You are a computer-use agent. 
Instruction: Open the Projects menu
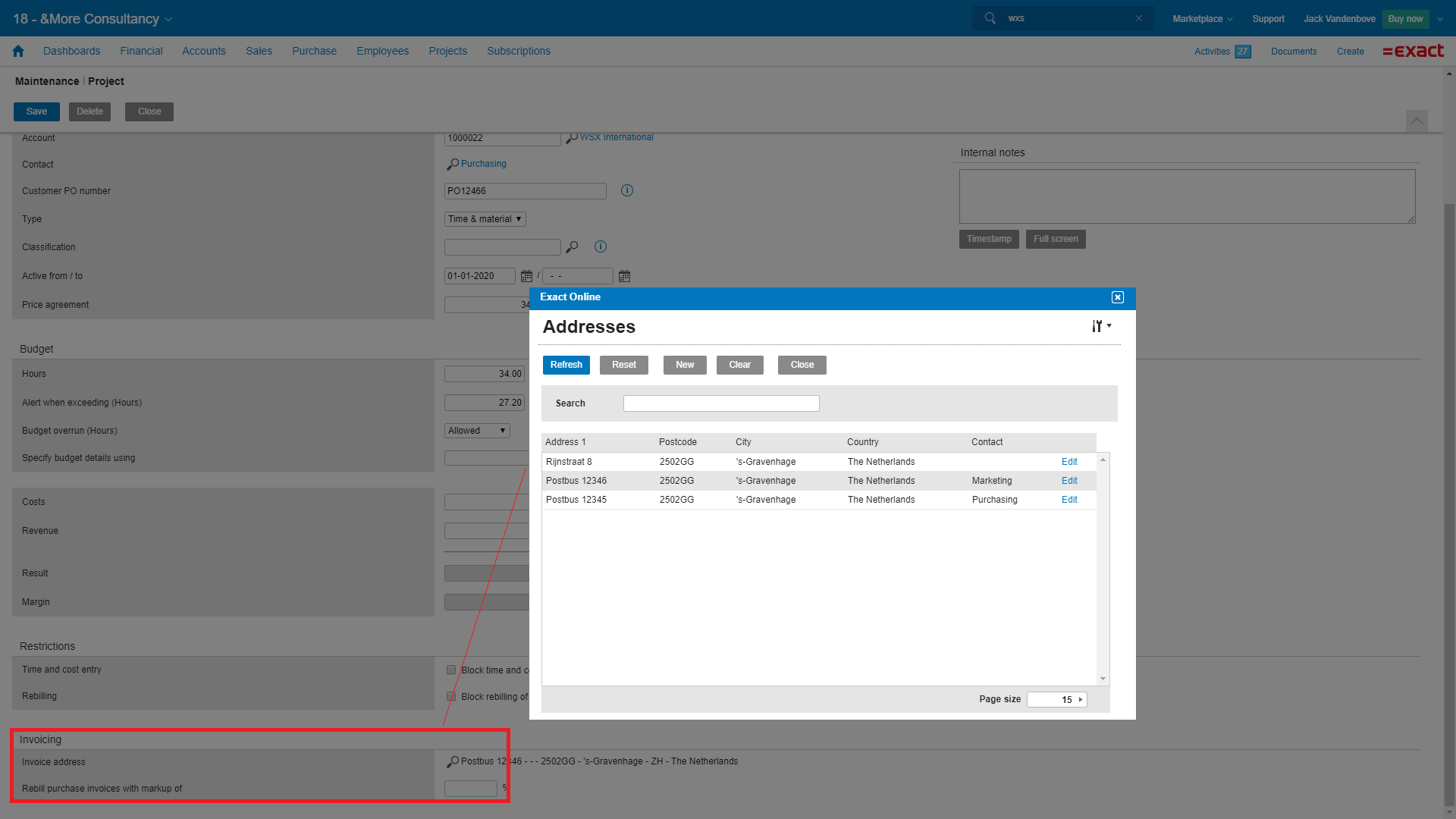click(447, 51)
